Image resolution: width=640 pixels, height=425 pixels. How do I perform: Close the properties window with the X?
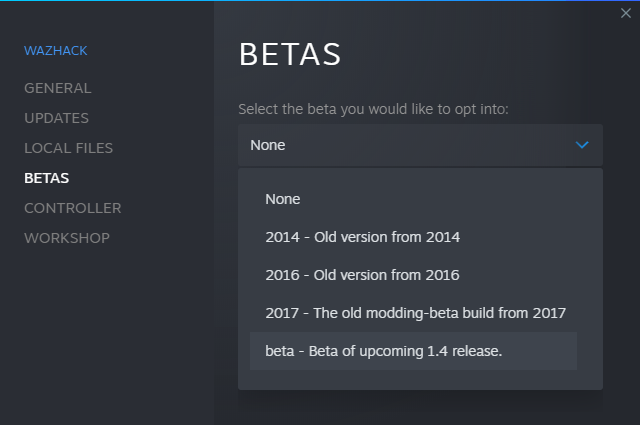point(625,13)
